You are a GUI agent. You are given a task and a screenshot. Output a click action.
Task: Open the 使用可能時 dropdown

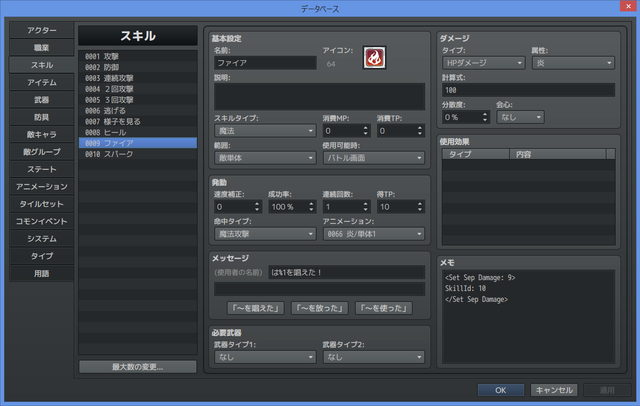[x=373, y=158]
